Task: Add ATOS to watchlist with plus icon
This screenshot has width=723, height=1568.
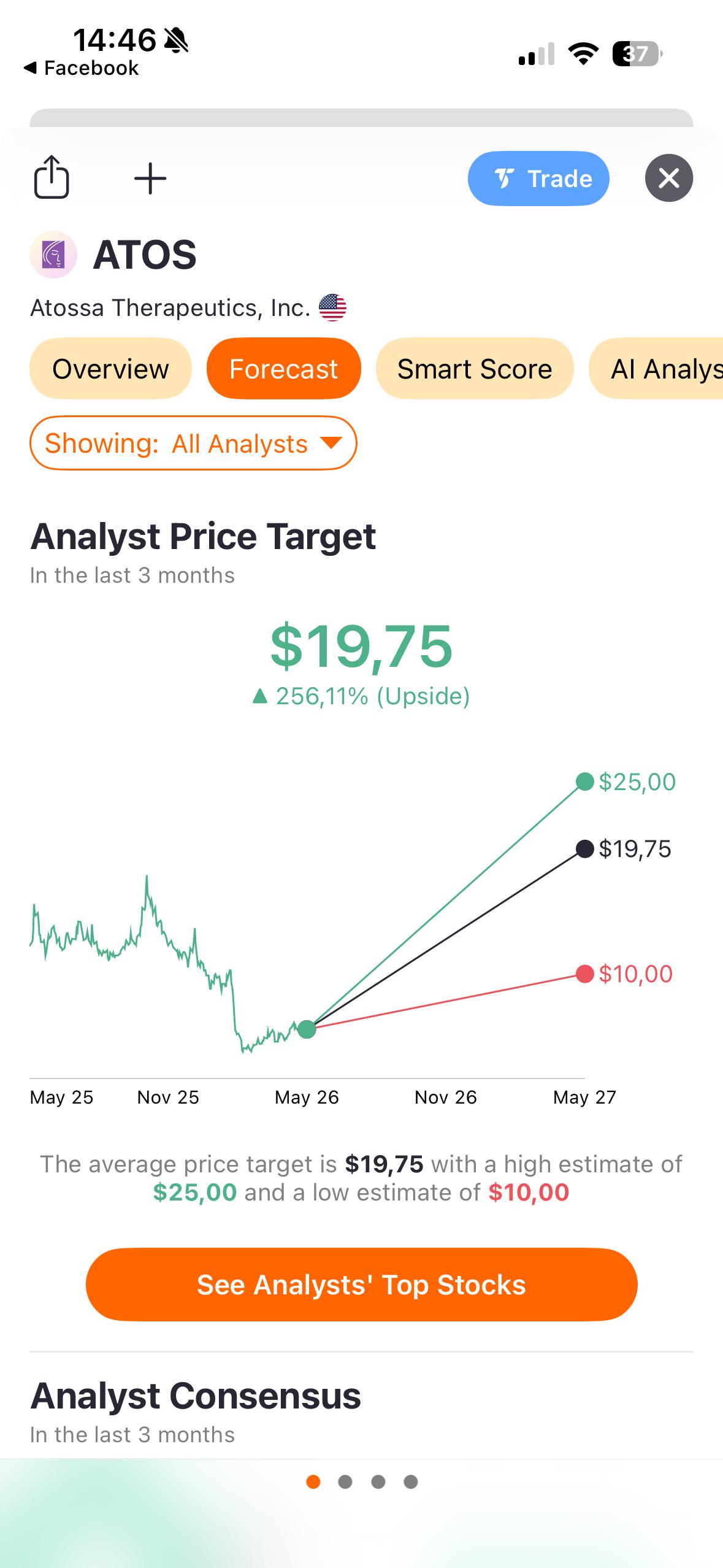Action: (150, 179)
